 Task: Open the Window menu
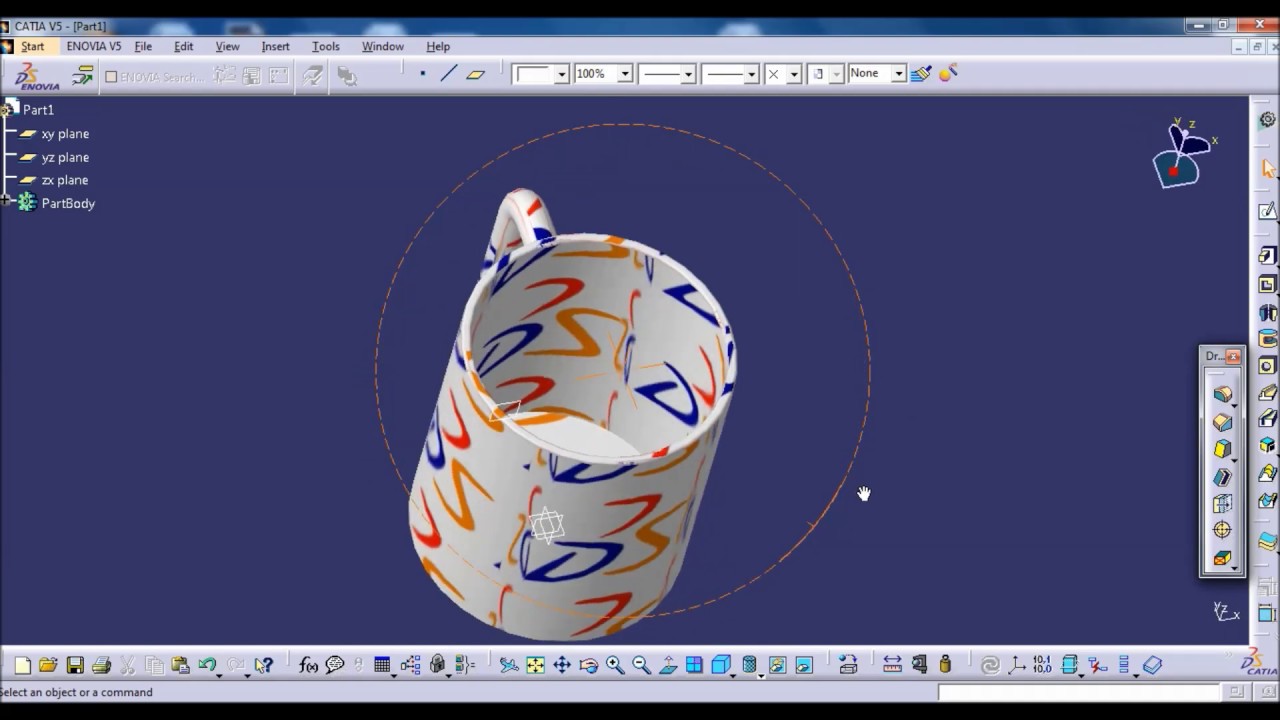pyautogui.click(x=383, y=46)
